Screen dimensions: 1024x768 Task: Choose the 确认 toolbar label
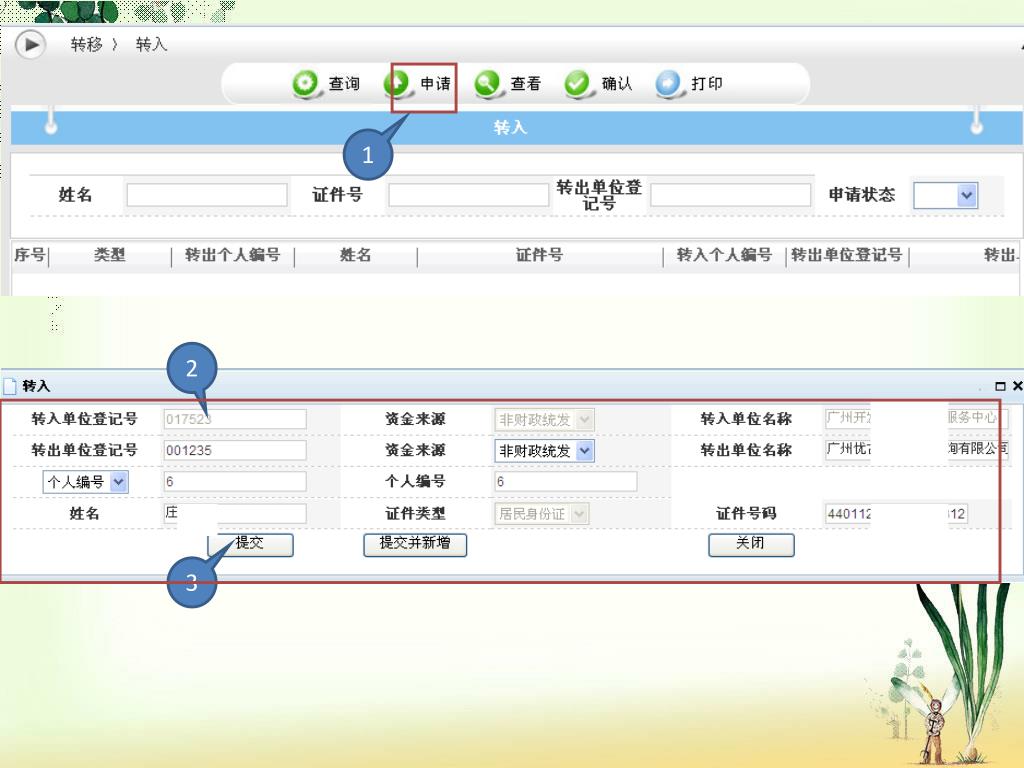pos(616,84)
